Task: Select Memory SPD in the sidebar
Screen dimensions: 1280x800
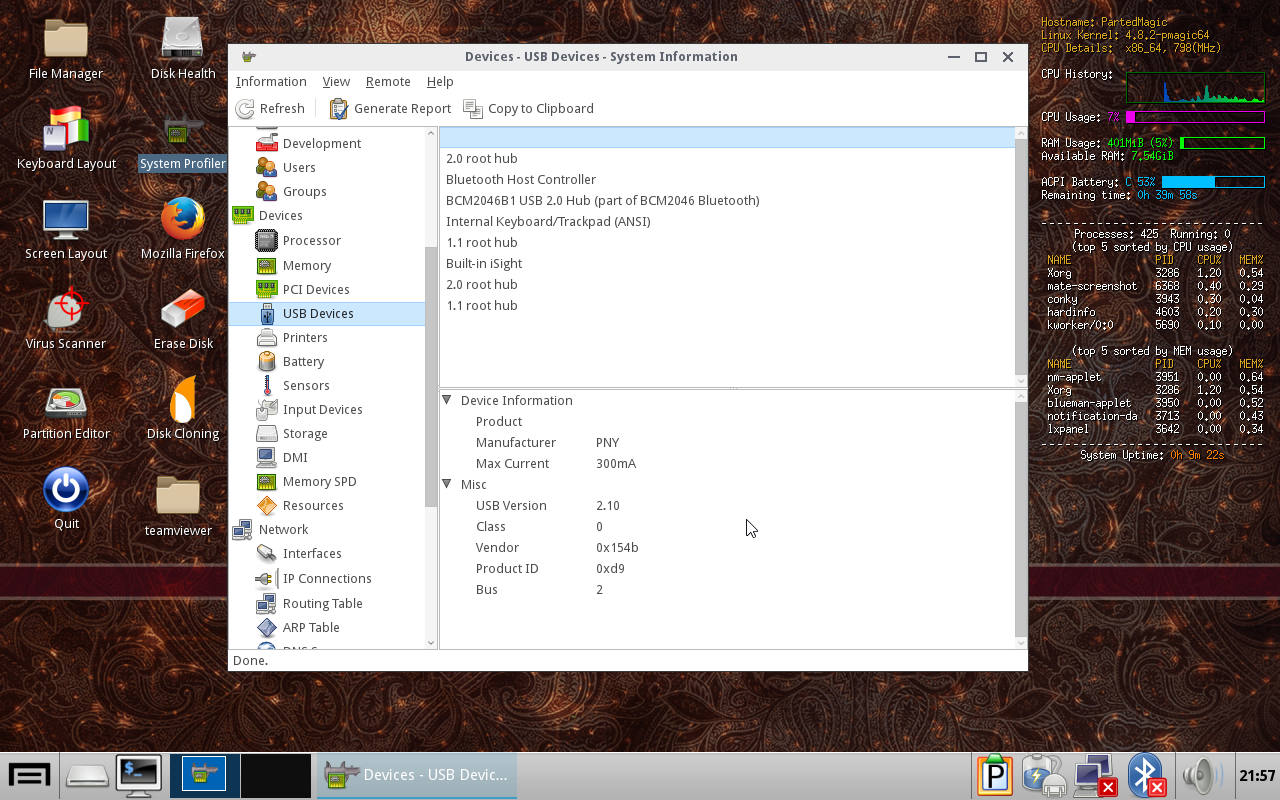Action: 319,481
